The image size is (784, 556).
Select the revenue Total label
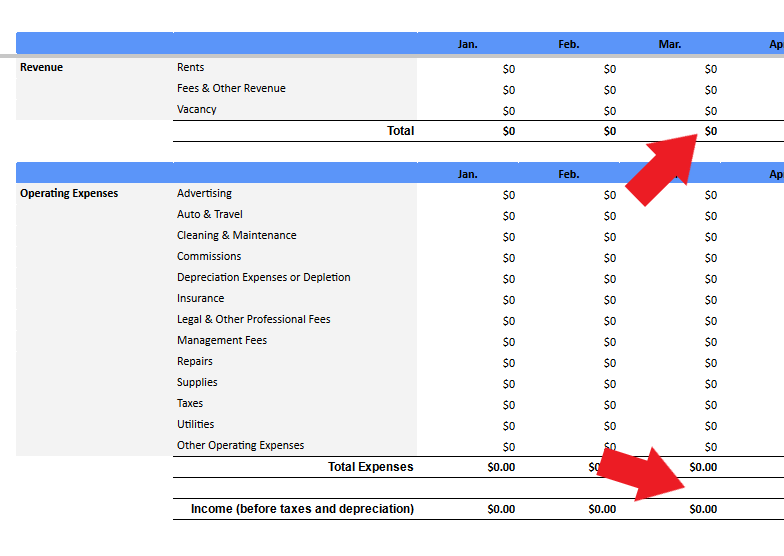(400, 131)
